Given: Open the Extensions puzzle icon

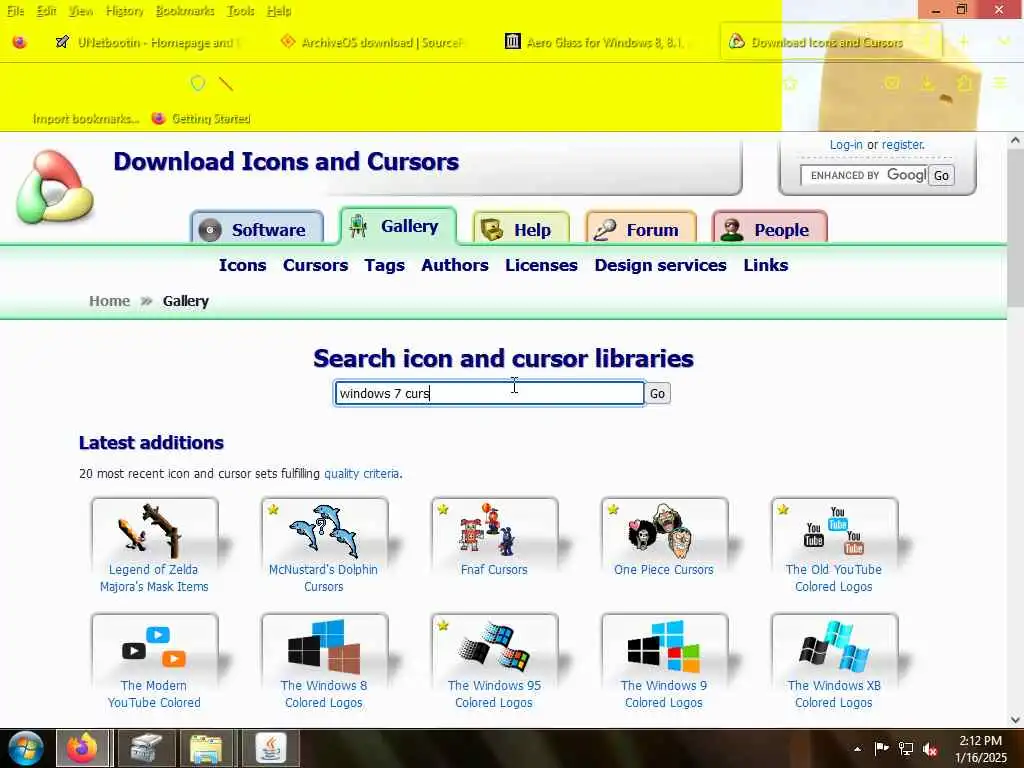Looking at the screenshot, I should (x=965, y=84).
